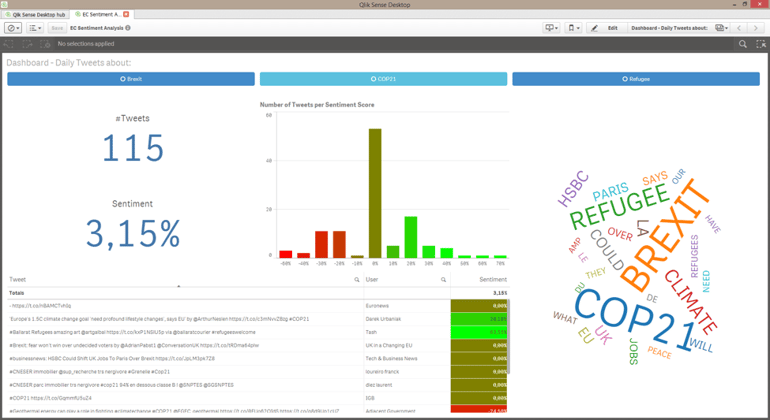Click the green 20% sentiment bar
The width and height of the screenshot is (770, 420).
click(x=411, y=237)
